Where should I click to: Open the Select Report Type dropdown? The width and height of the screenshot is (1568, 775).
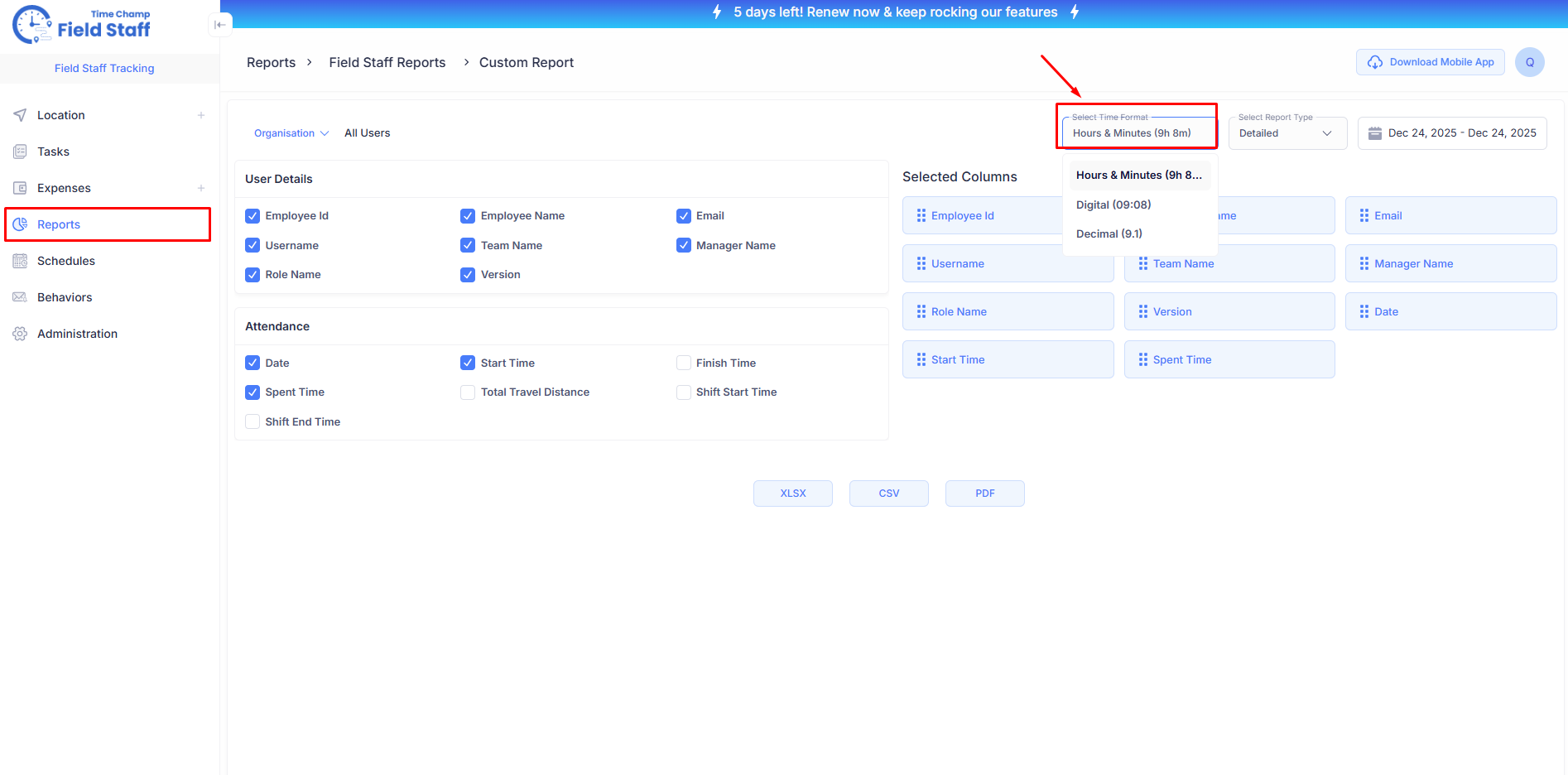coord(1287,132)
